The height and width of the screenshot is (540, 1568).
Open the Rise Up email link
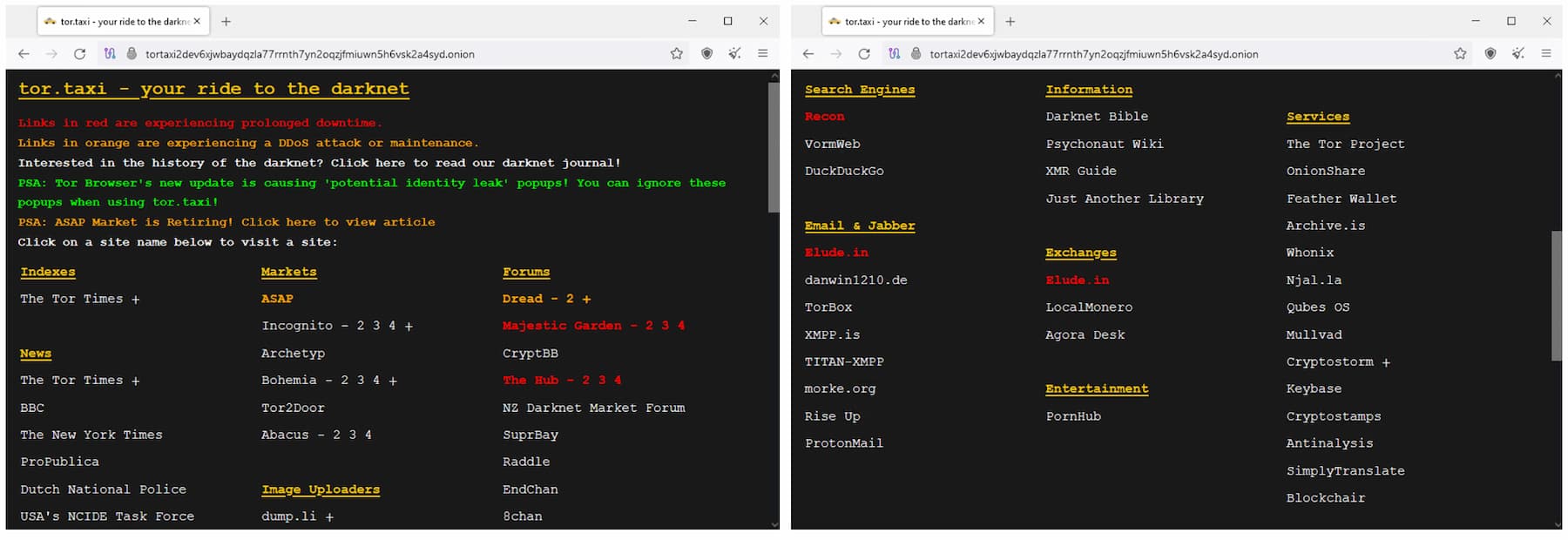[832, 416]
